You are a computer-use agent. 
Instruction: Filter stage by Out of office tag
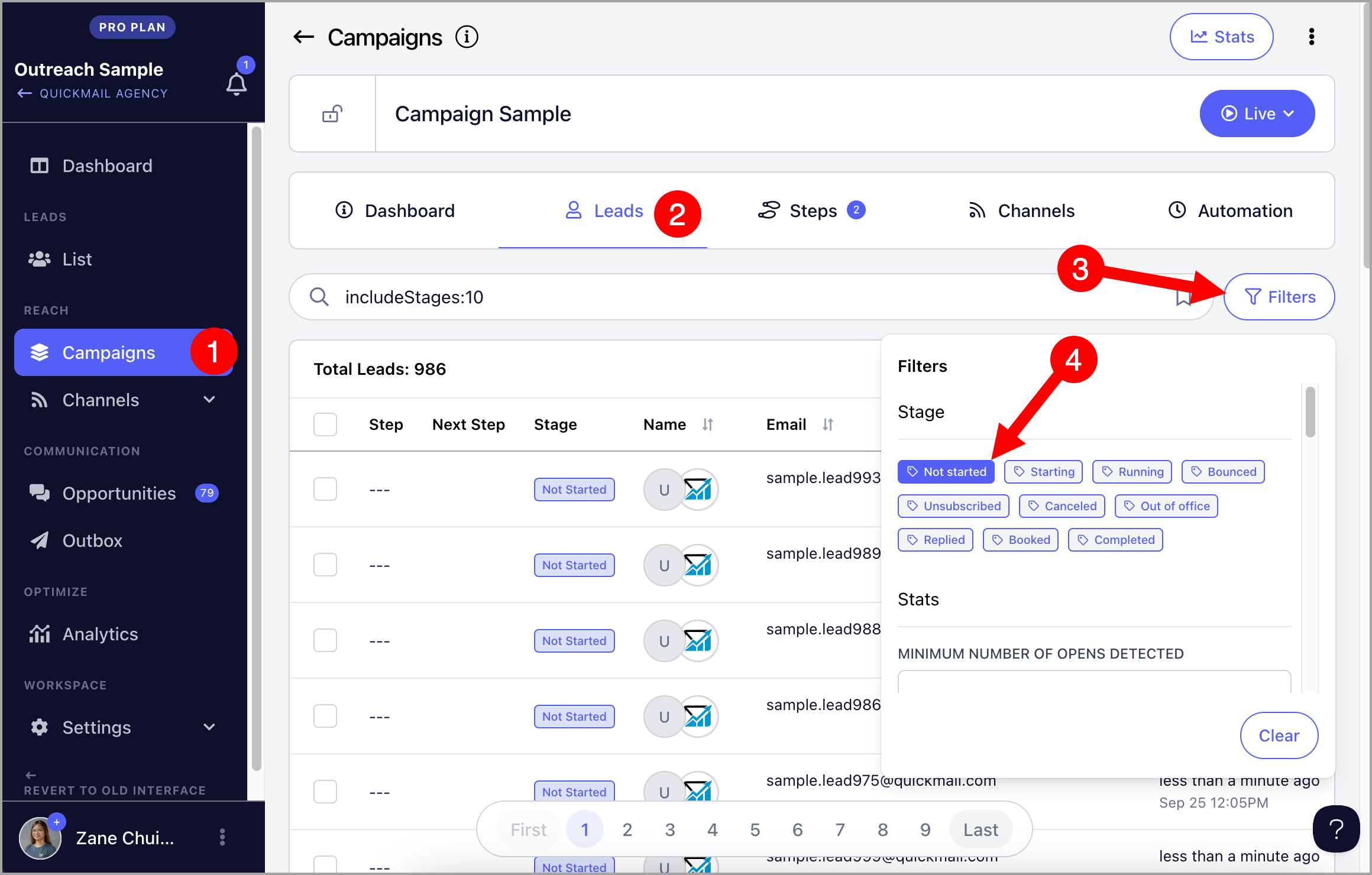pos(1166,506)
